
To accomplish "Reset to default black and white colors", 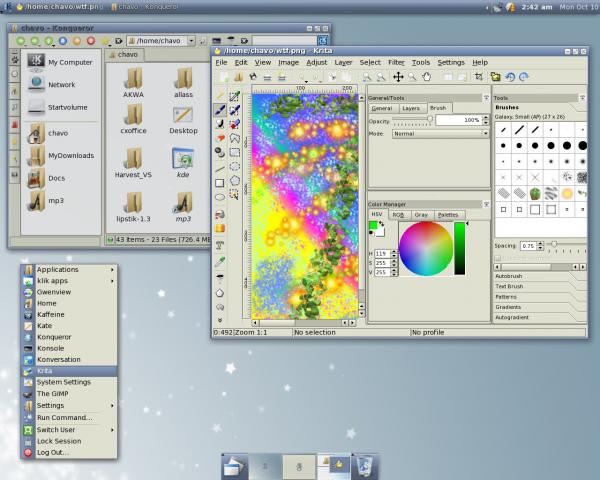I will tap(371, 233).
